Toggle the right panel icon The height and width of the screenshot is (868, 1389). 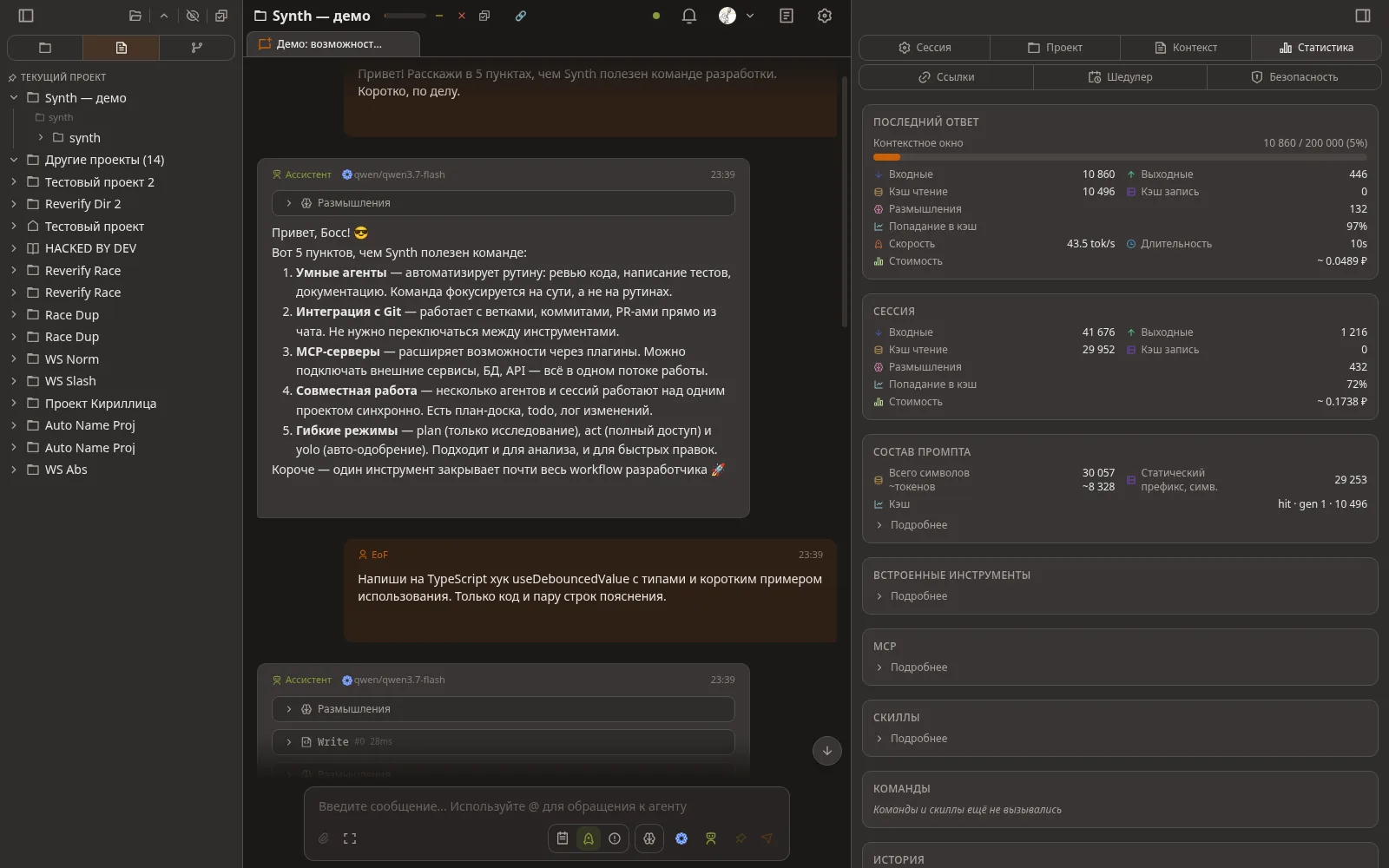(1362, 16)
